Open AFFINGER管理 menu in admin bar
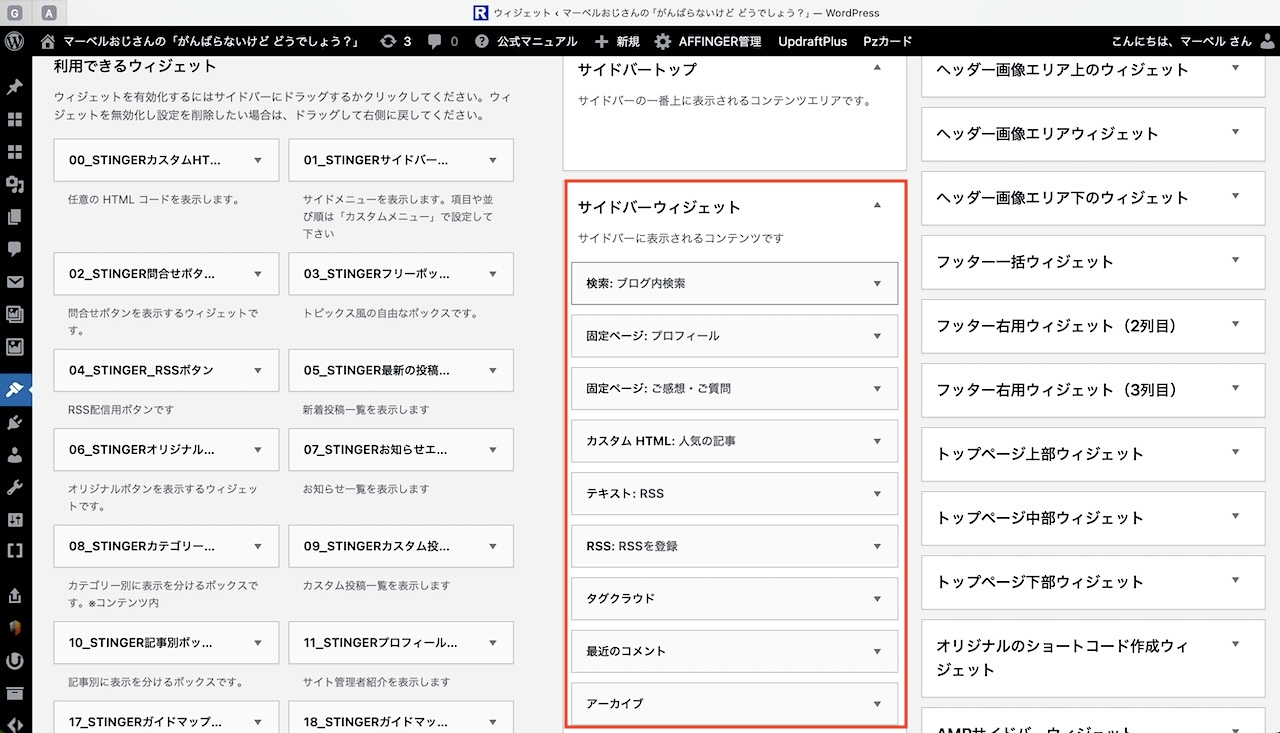 (x=708, y=41)
